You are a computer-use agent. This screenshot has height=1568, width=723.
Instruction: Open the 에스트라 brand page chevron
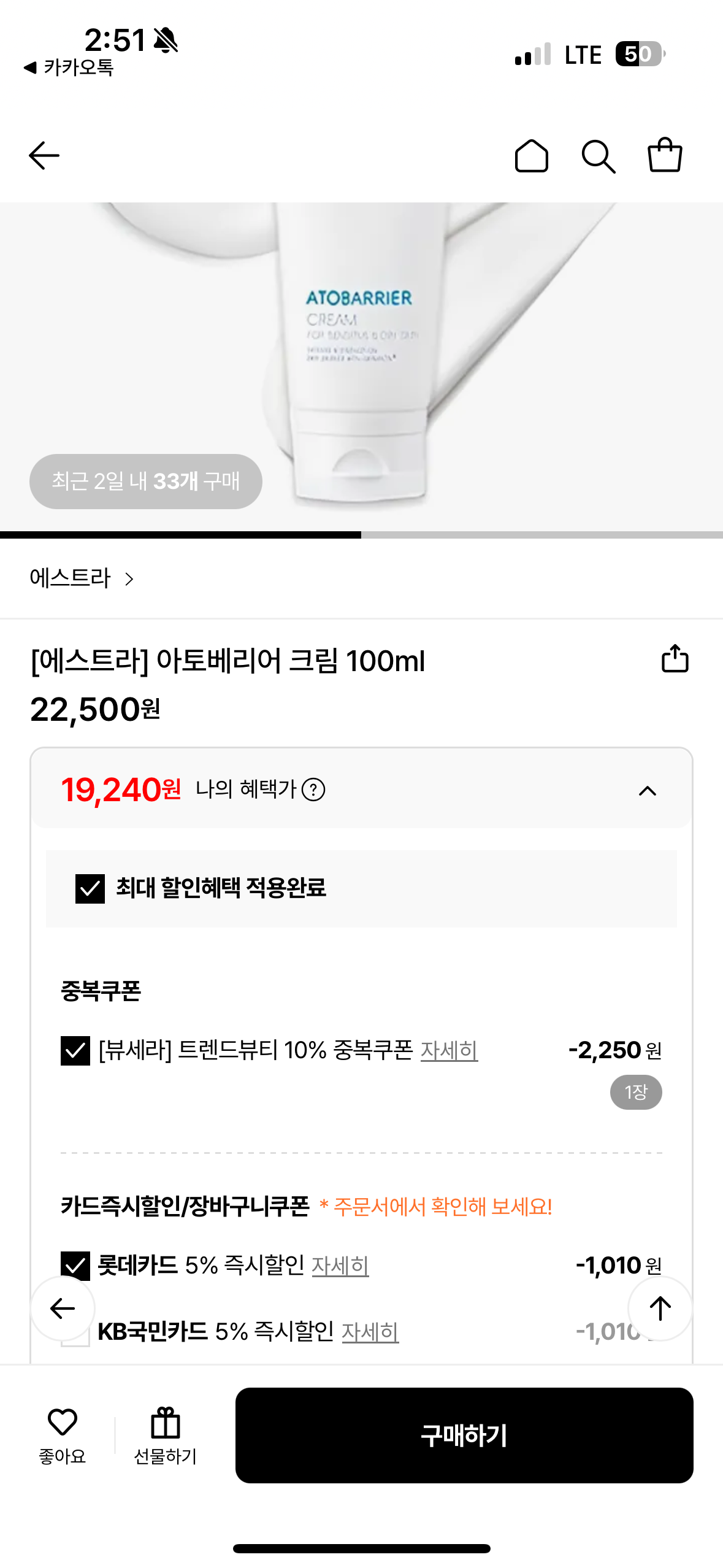point(129,578)
